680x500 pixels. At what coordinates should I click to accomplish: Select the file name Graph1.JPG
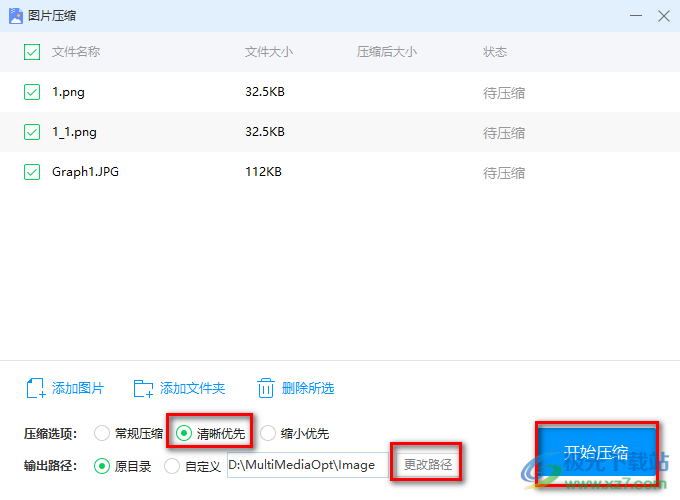(85, 172)
